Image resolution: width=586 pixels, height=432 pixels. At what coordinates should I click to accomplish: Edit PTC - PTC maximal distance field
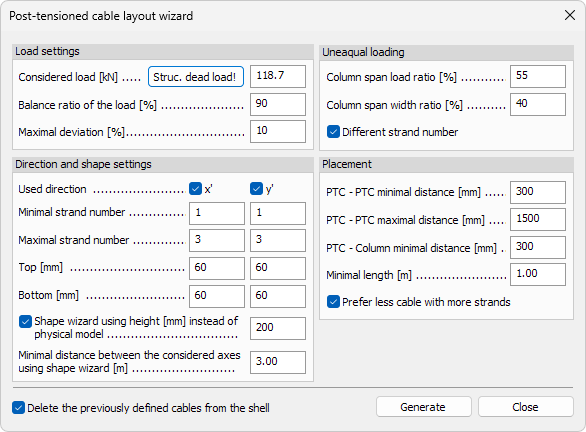pos(538,219)
